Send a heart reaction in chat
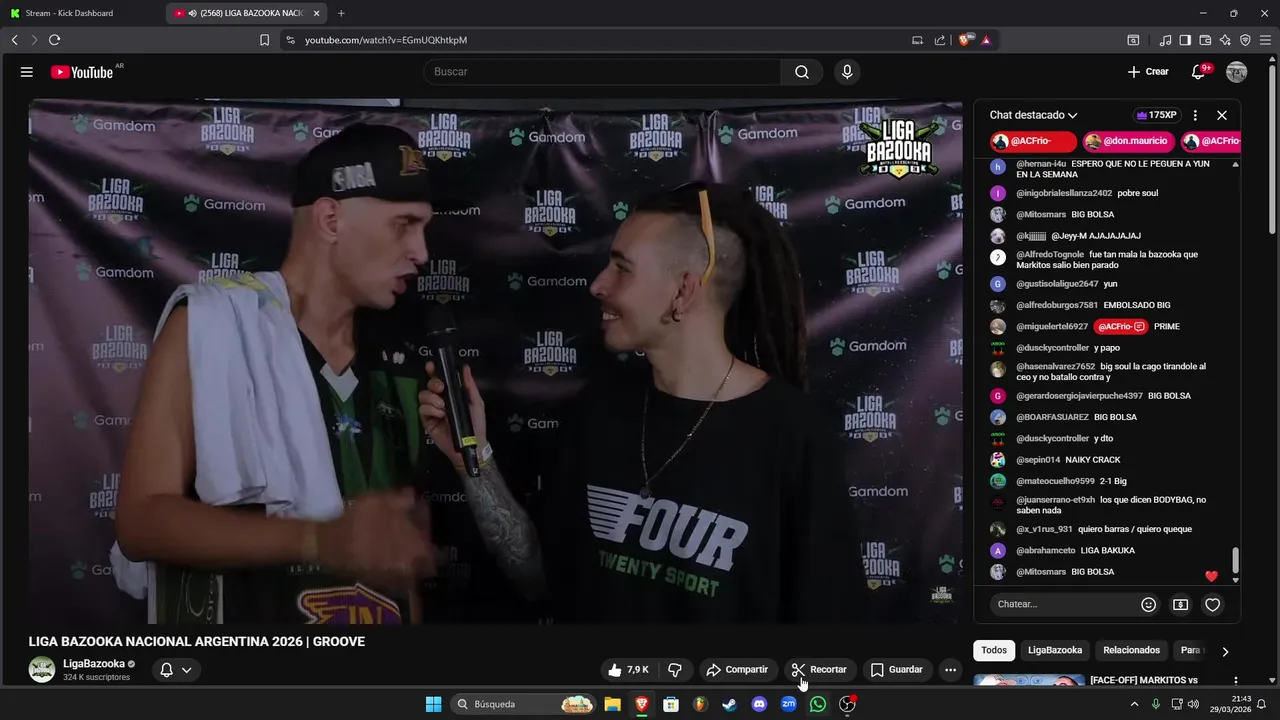This screenshot has height=720, width=1280. tap(1213, 605)
